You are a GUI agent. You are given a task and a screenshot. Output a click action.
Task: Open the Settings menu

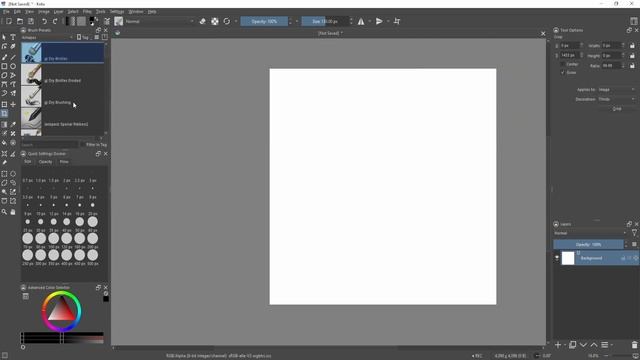[117, 12]
